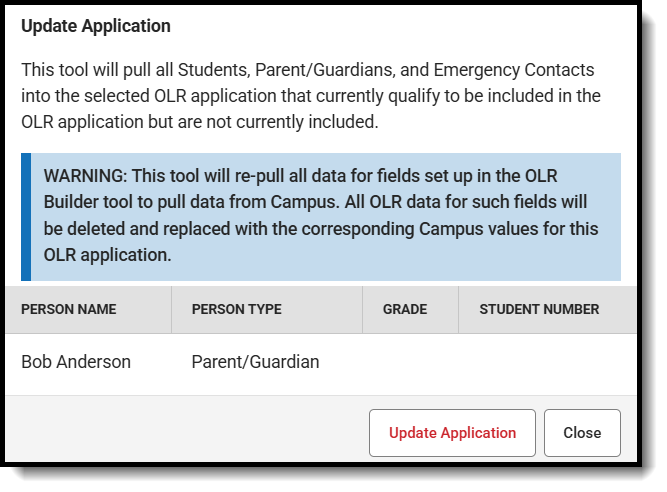The width and height of the screenshot is (667, 492).
Task: Click the dark blue warning accent bar
Action: 26,216
